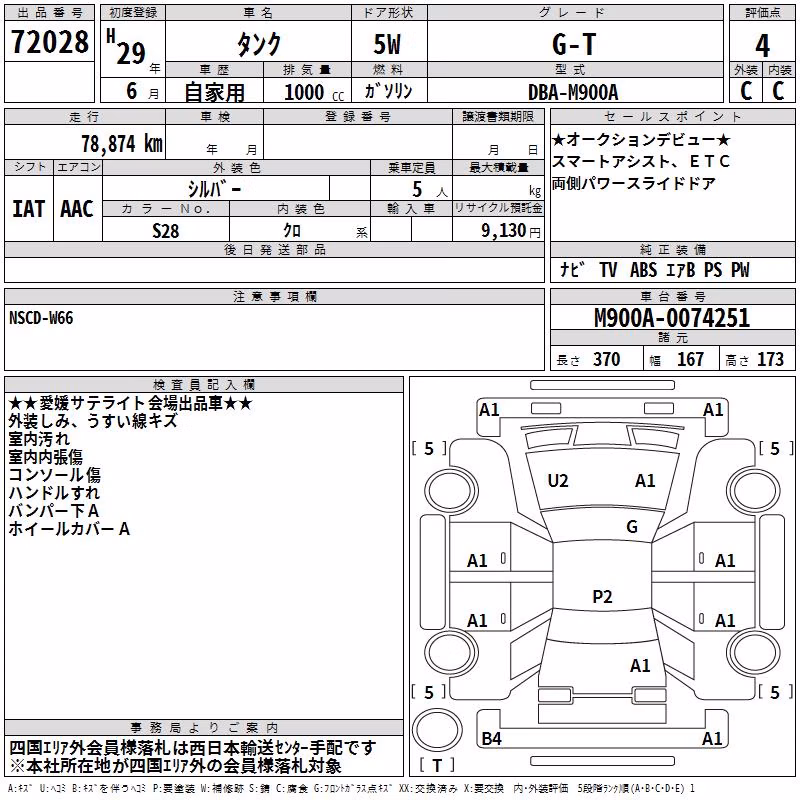Viewport: 800px width, 800px height.
Task: Select the DBA-M900A model code
Action: click(x=573, y=92)
